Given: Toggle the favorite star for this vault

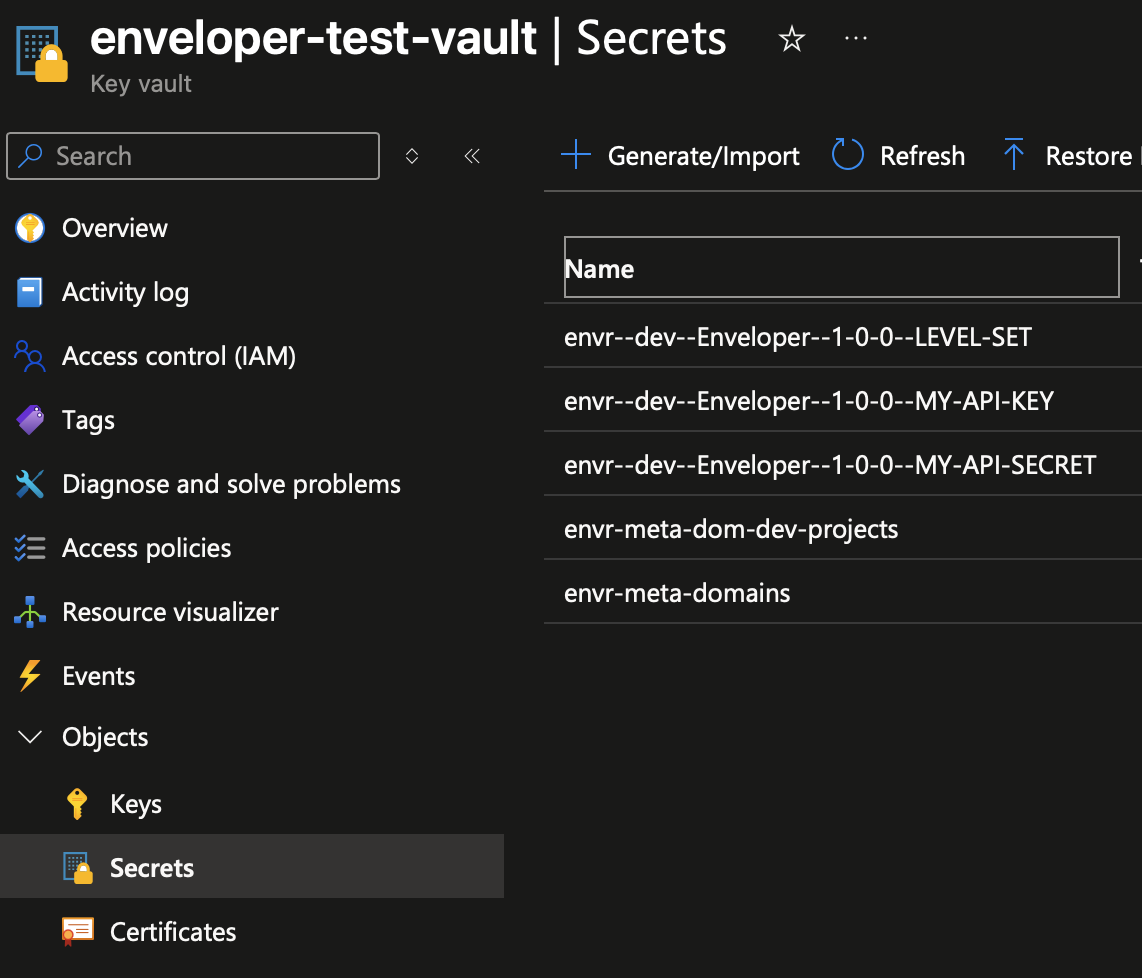Looking at the screenshot, I should pyautogui.click(x=791, y=38).
